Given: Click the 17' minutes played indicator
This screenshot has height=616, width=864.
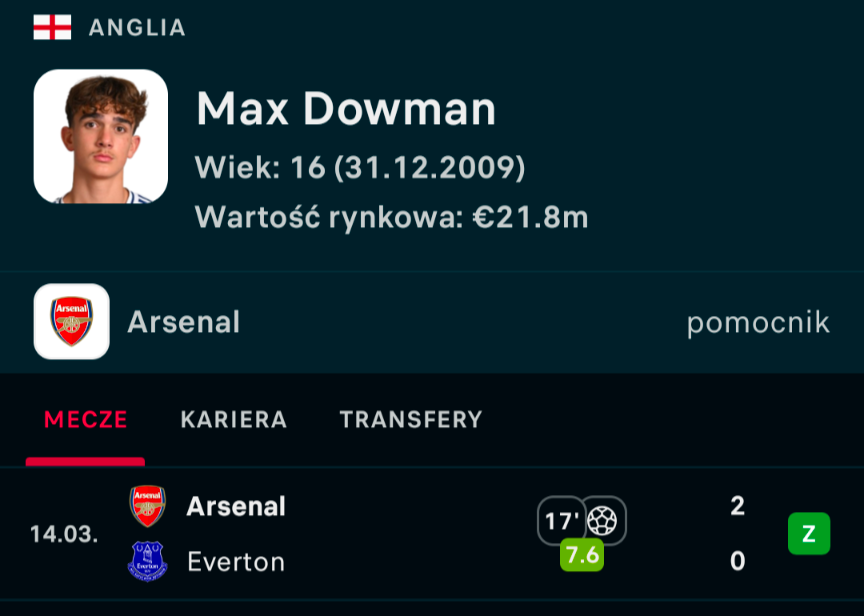Looking at the screenshot, I should click(561, 521).
